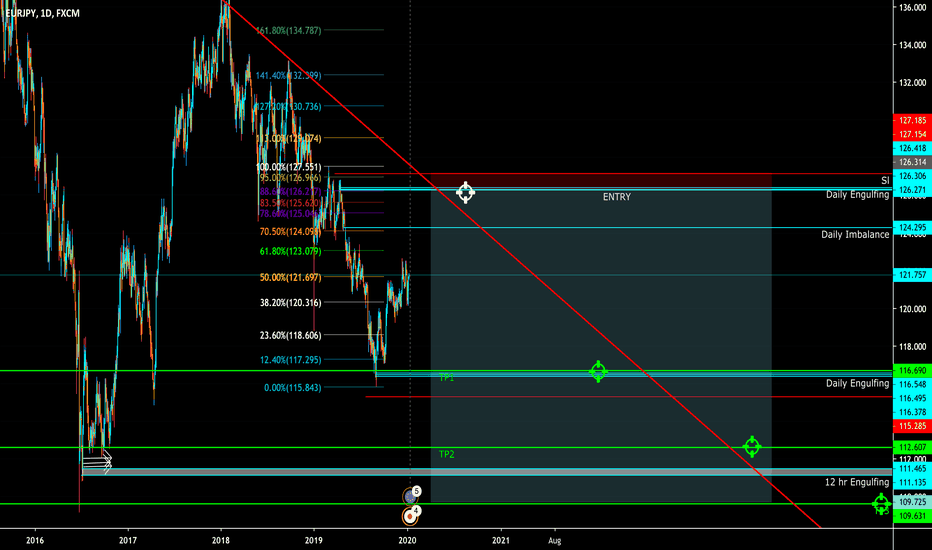Click Aug on the time axis

555,538
